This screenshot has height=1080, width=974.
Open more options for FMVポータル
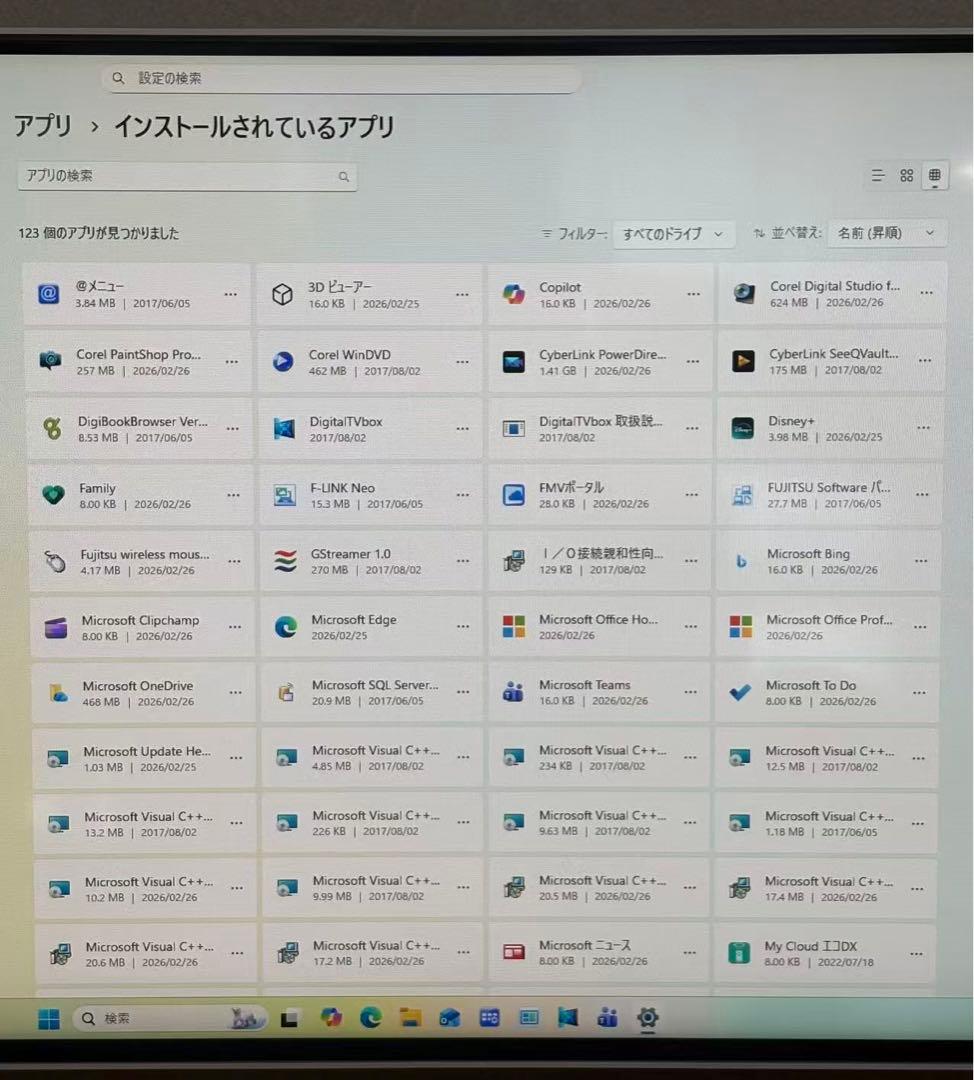click(692, 495)
